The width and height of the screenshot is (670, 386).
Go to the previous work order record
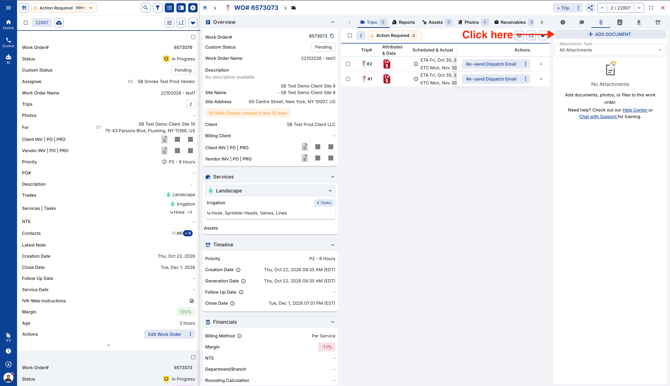602,8
